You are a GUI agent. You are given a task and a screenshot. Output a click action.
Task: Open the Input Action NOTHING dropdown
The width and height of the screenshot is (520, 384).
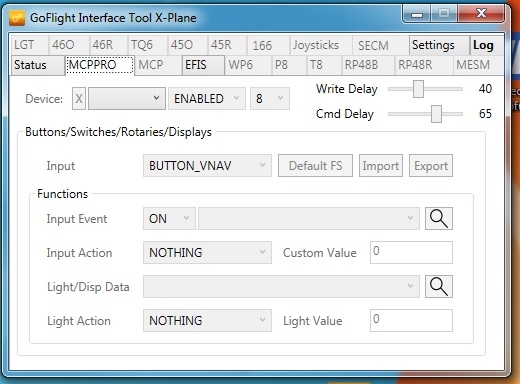coord(207,253)
